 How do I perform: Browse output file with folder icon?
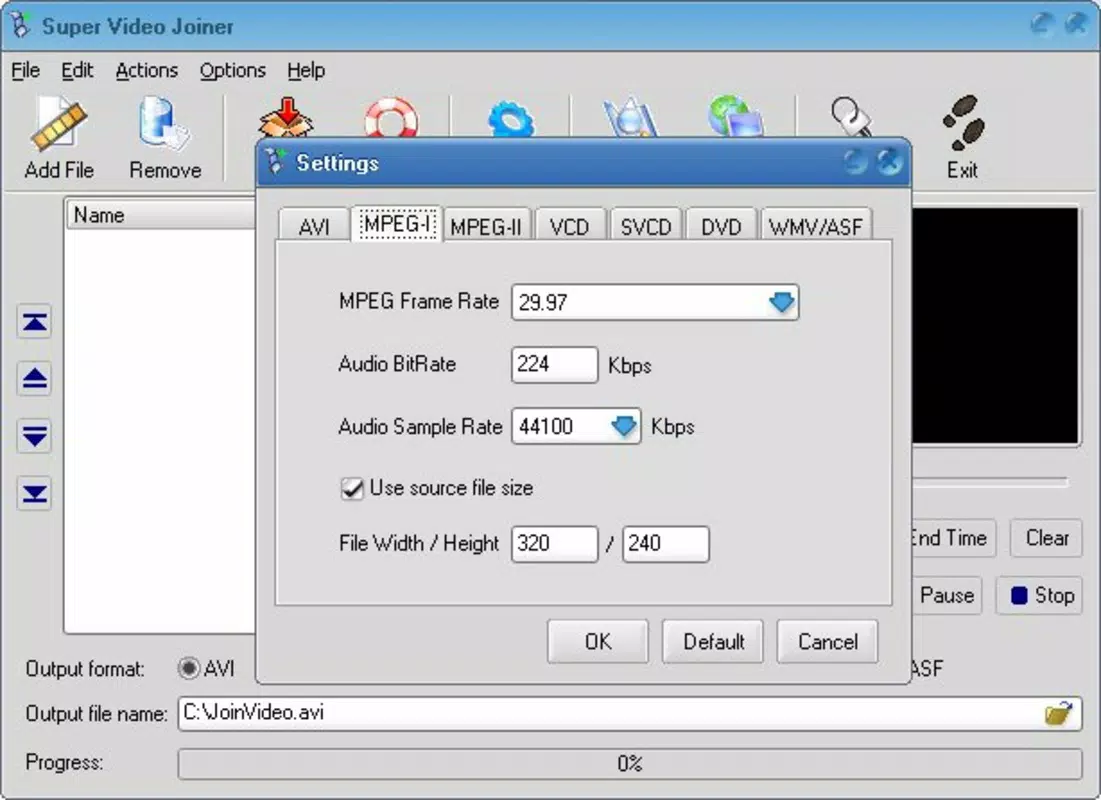(x=1058, y=714)
